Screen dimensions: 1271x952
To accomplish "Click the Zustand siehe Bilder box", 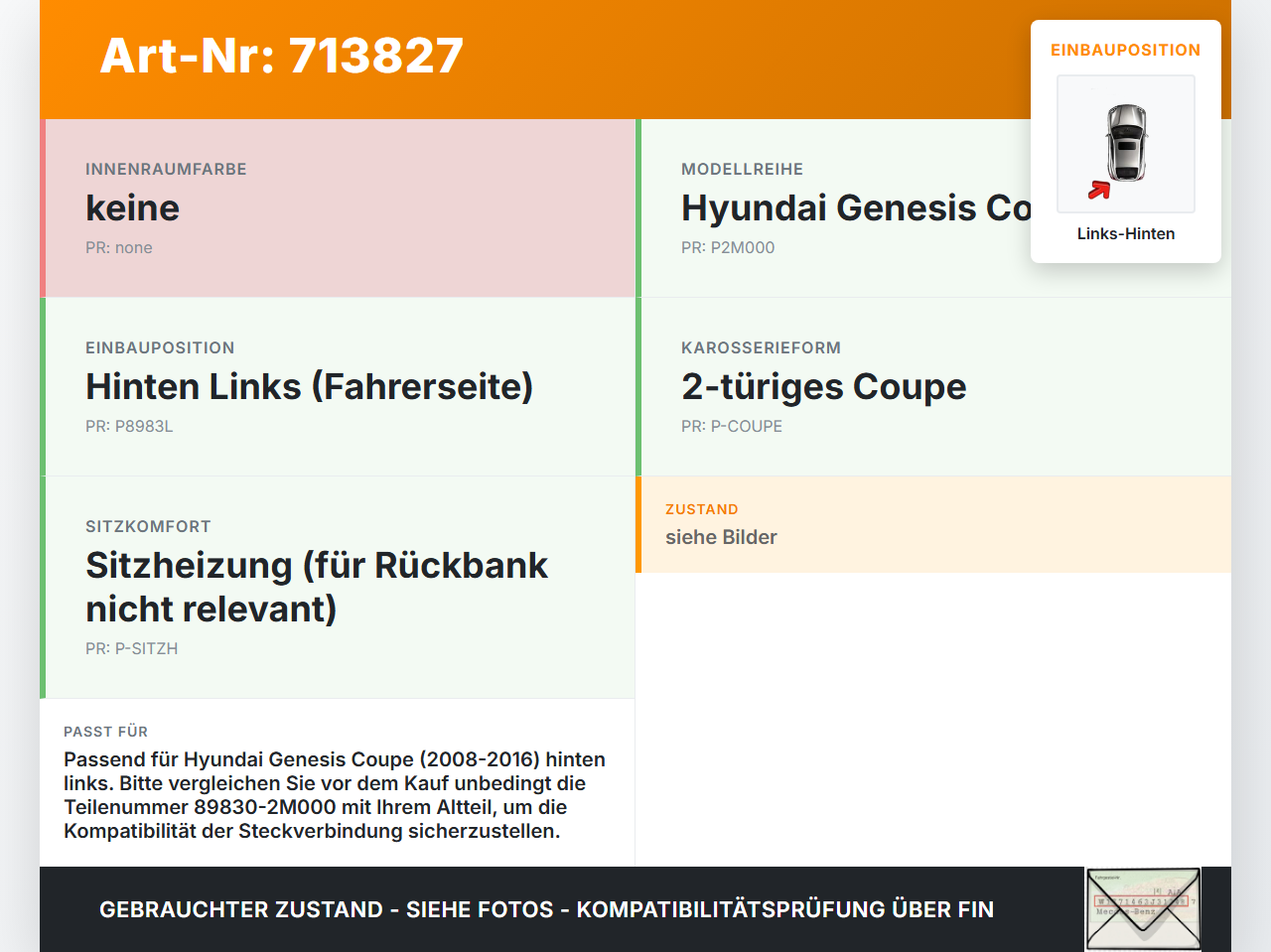I will (x=933, y=524).
